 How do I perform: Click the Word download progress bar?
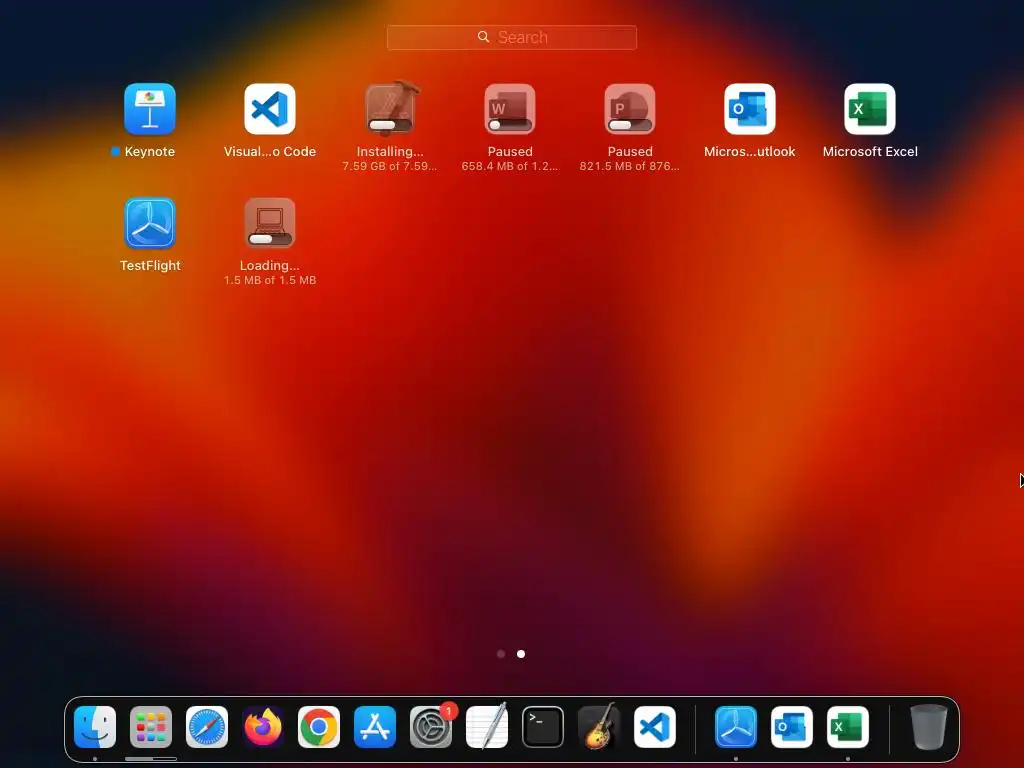click(x=510, y=125)
